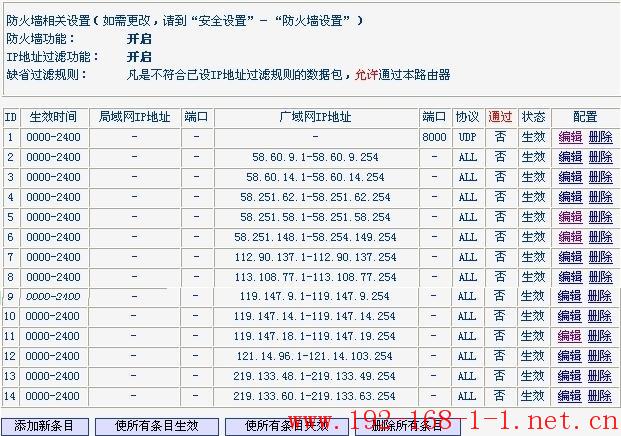The image size is (621, 436).
Task: Click 0000-2400 time in row 14
Action: coord(52,396)
